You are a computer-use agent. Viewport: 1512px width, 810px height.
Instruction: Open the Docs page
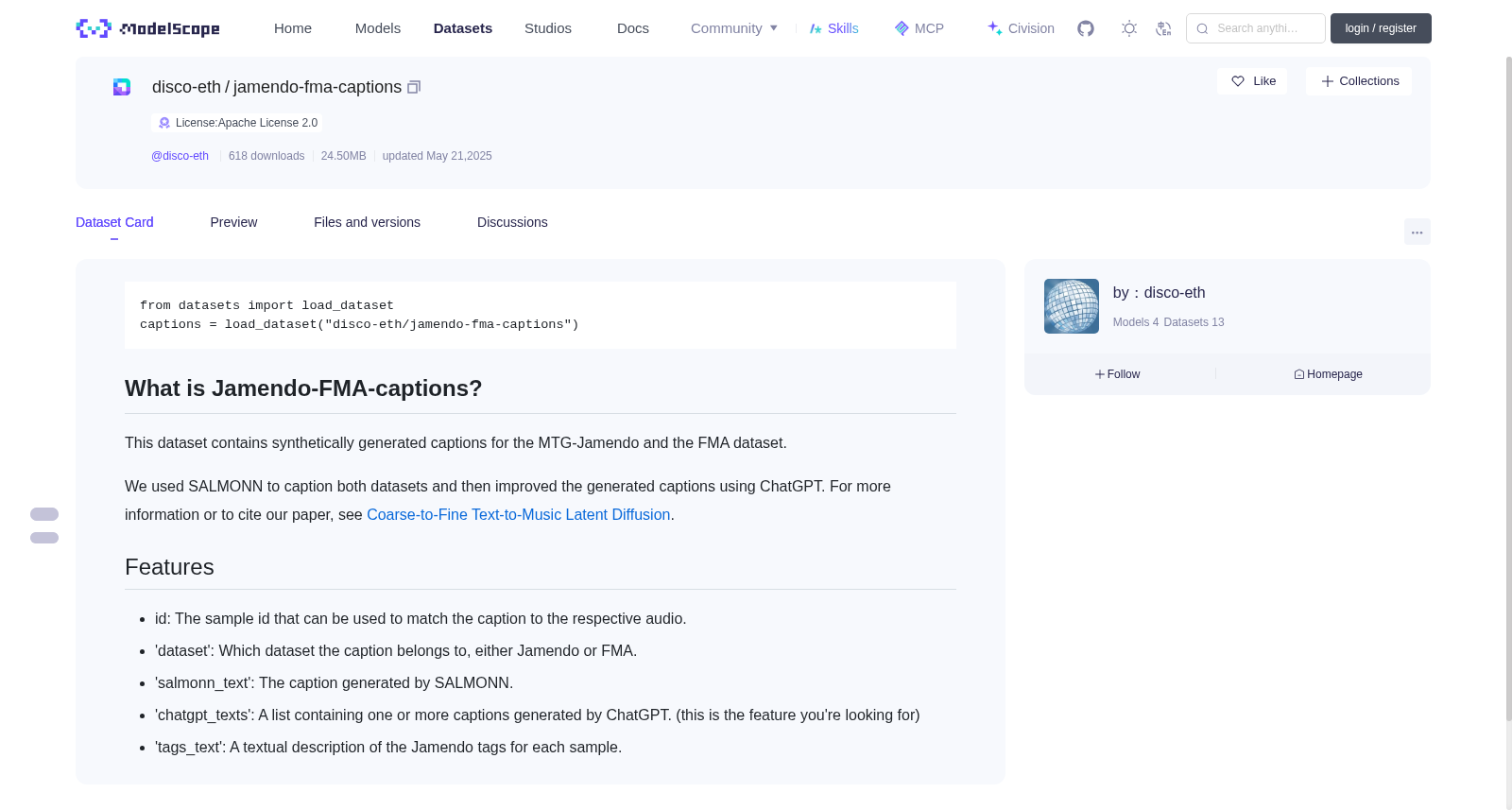click(x=633, y=28)
